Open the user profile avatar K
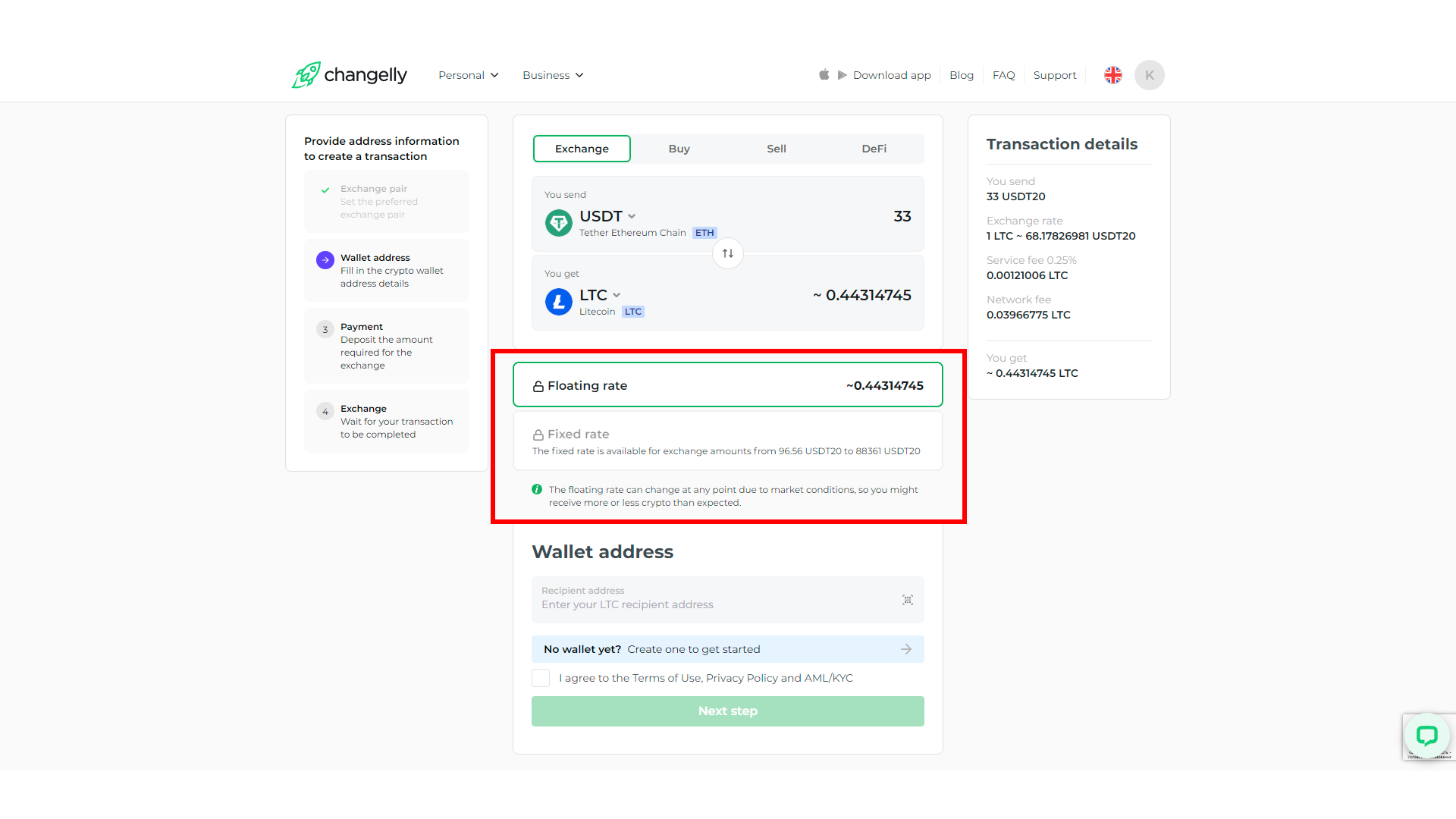The height and width of the screenshot is (819, 1456). pos(1150,75)
